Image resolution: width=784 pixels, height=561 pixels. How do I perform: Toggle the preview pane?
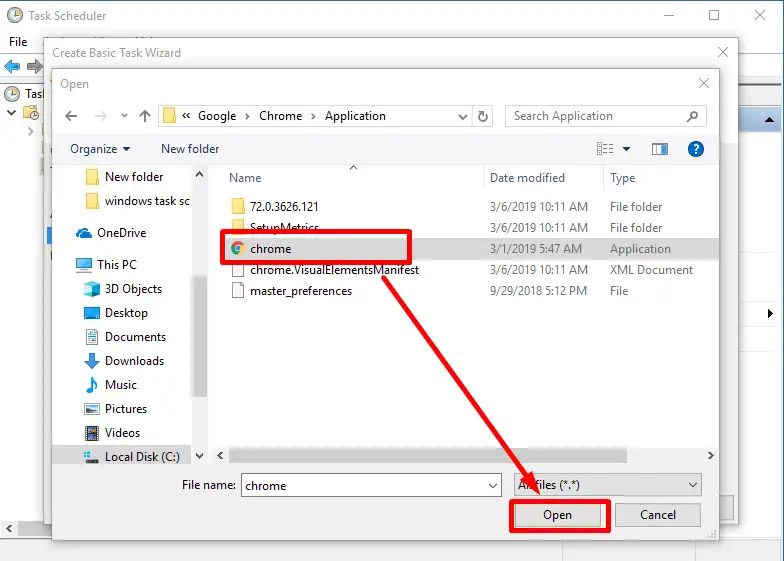click(x=660, y=149)
